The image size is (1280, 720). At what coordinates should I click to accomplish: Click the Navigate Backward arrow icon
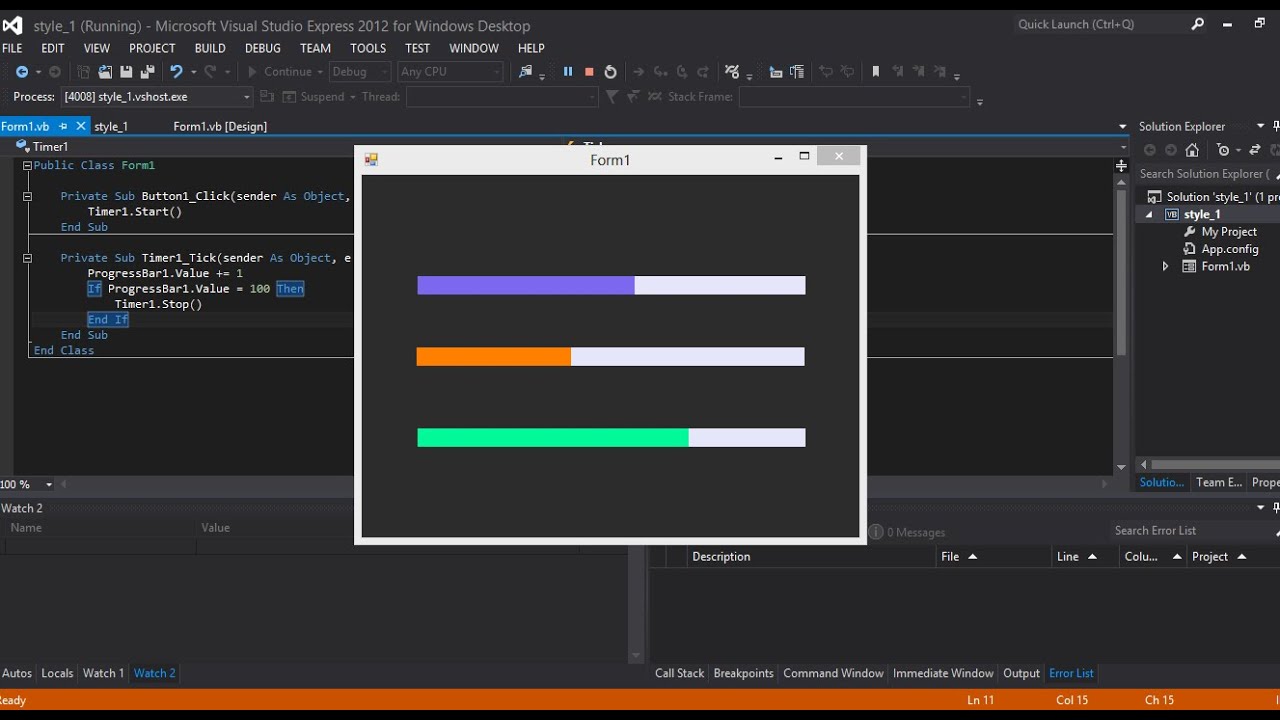[22, 72]
